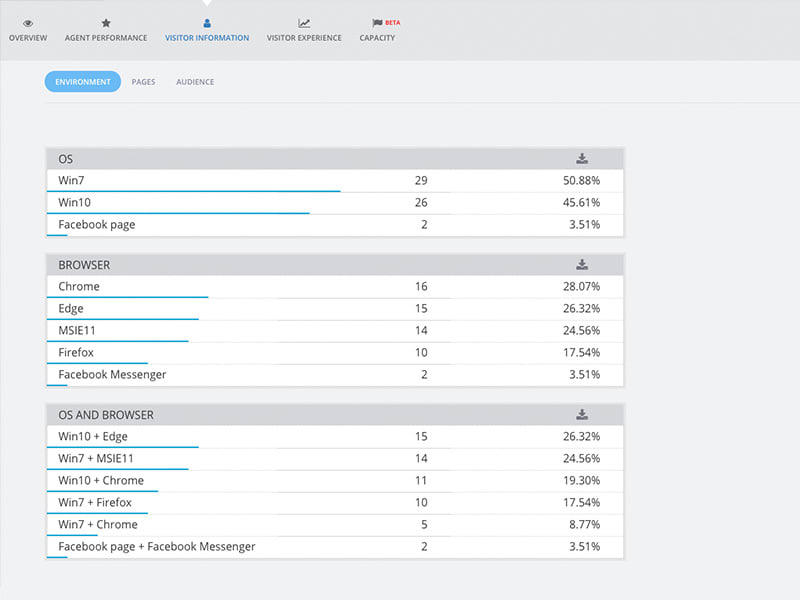
Task: Download the OS table data
Action: point(582,159)
